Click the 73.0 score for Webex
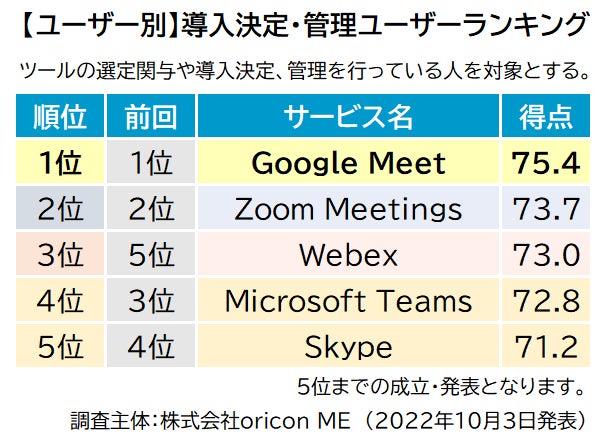 (x=546, y=253)
